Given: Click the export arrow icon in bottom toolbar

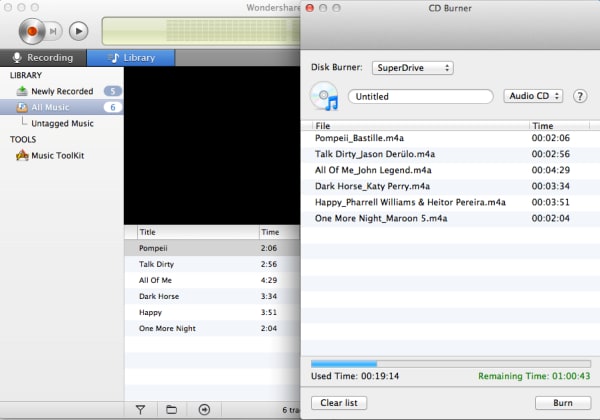Looking at the screenshot, I should click(204, 410).
